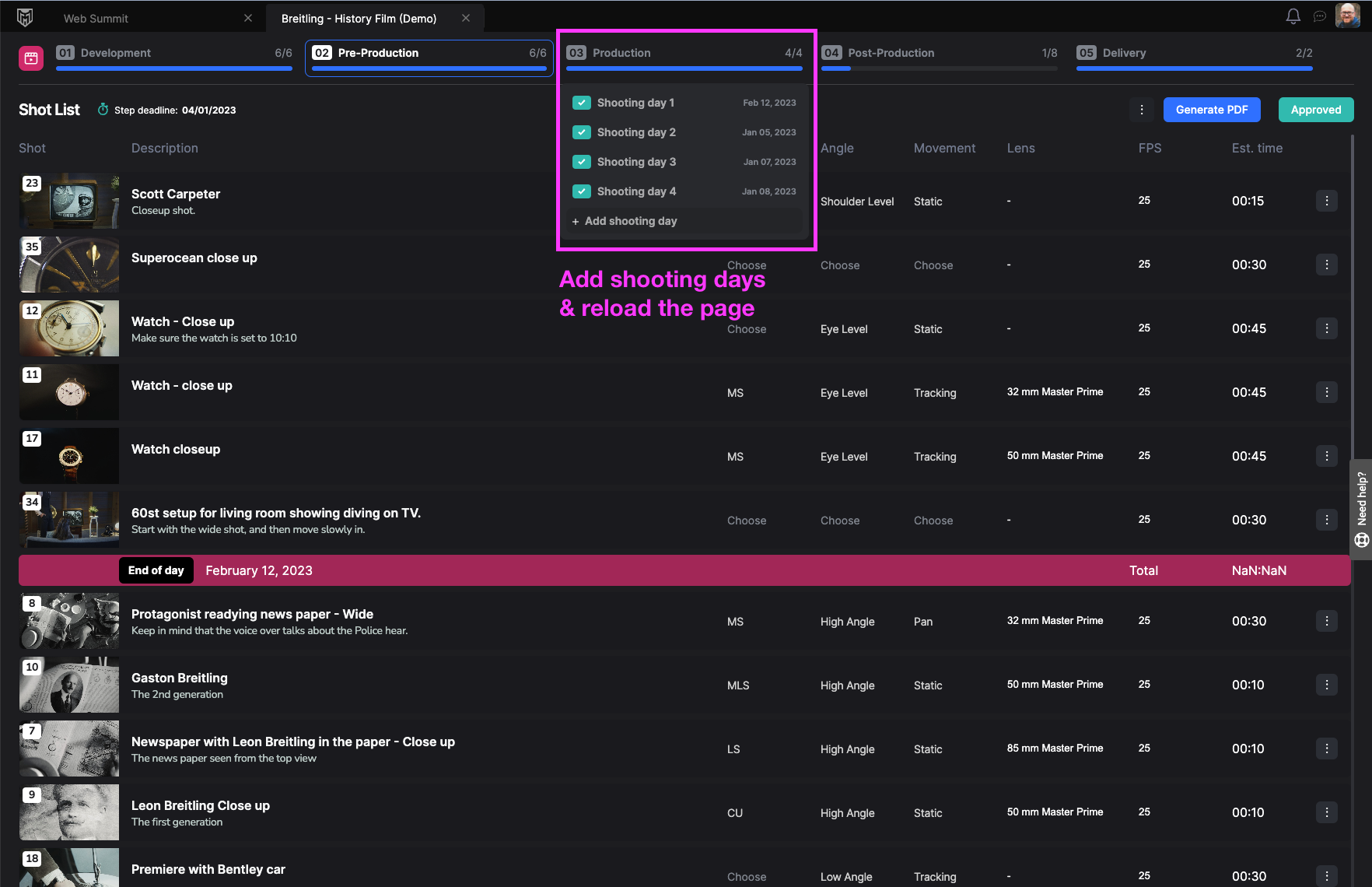
Task: Click the February 12, 2023 day divider date
Action: click(x=259, y=570)
